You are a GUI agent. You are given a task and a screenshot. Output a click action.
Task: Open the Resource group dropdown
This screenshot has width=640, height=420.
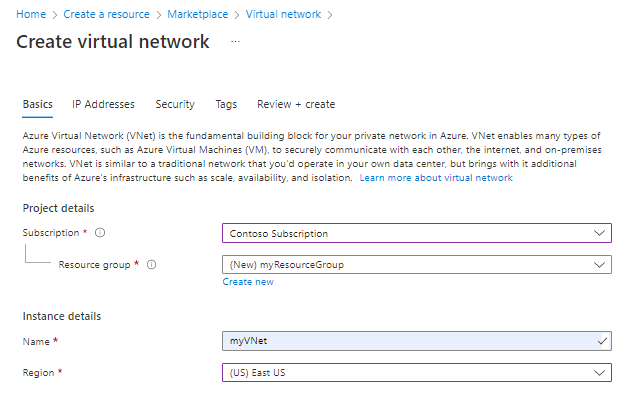tap(417, 264)
